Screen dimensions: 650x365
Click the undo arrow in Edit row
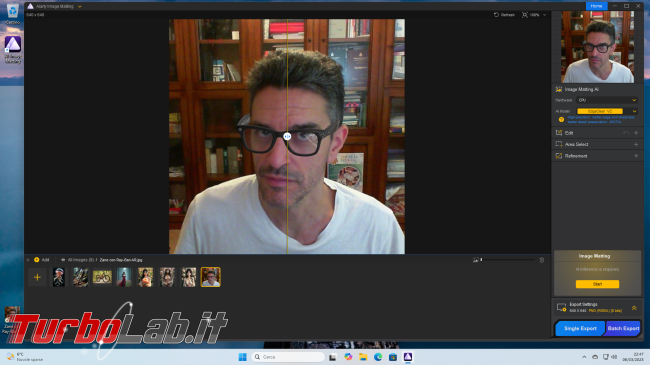626,133
